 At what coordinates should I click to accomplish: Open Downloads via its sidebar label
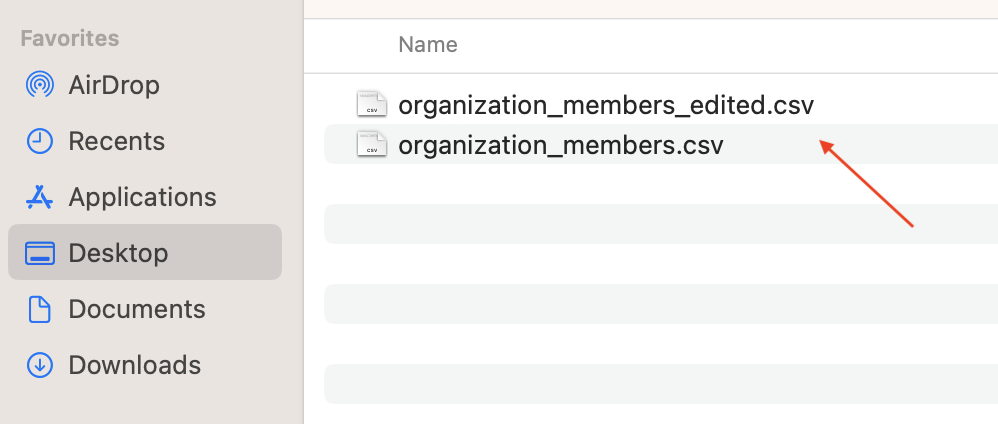[x=134, y=365]
